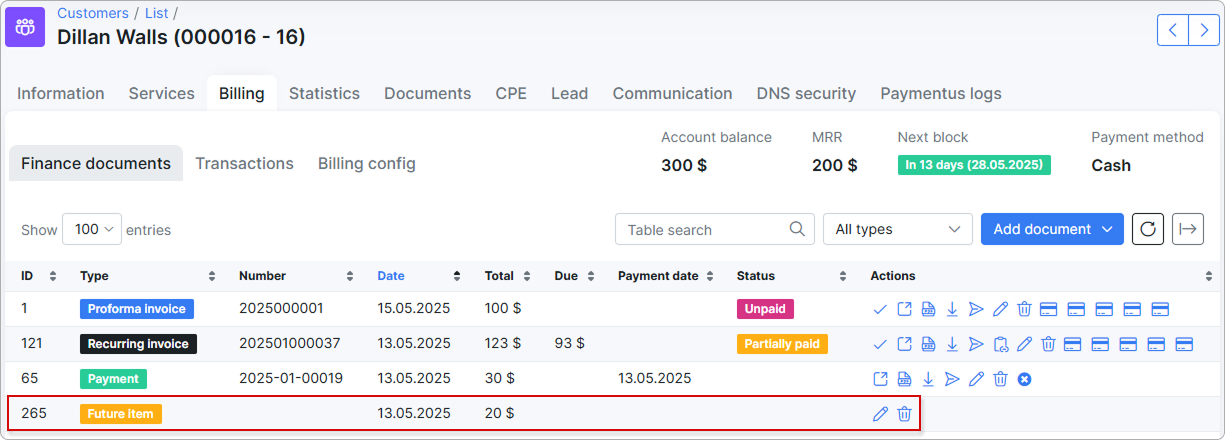Edit recurring invoice 202501000037 with pencil icon

[x=1024, y=344]
